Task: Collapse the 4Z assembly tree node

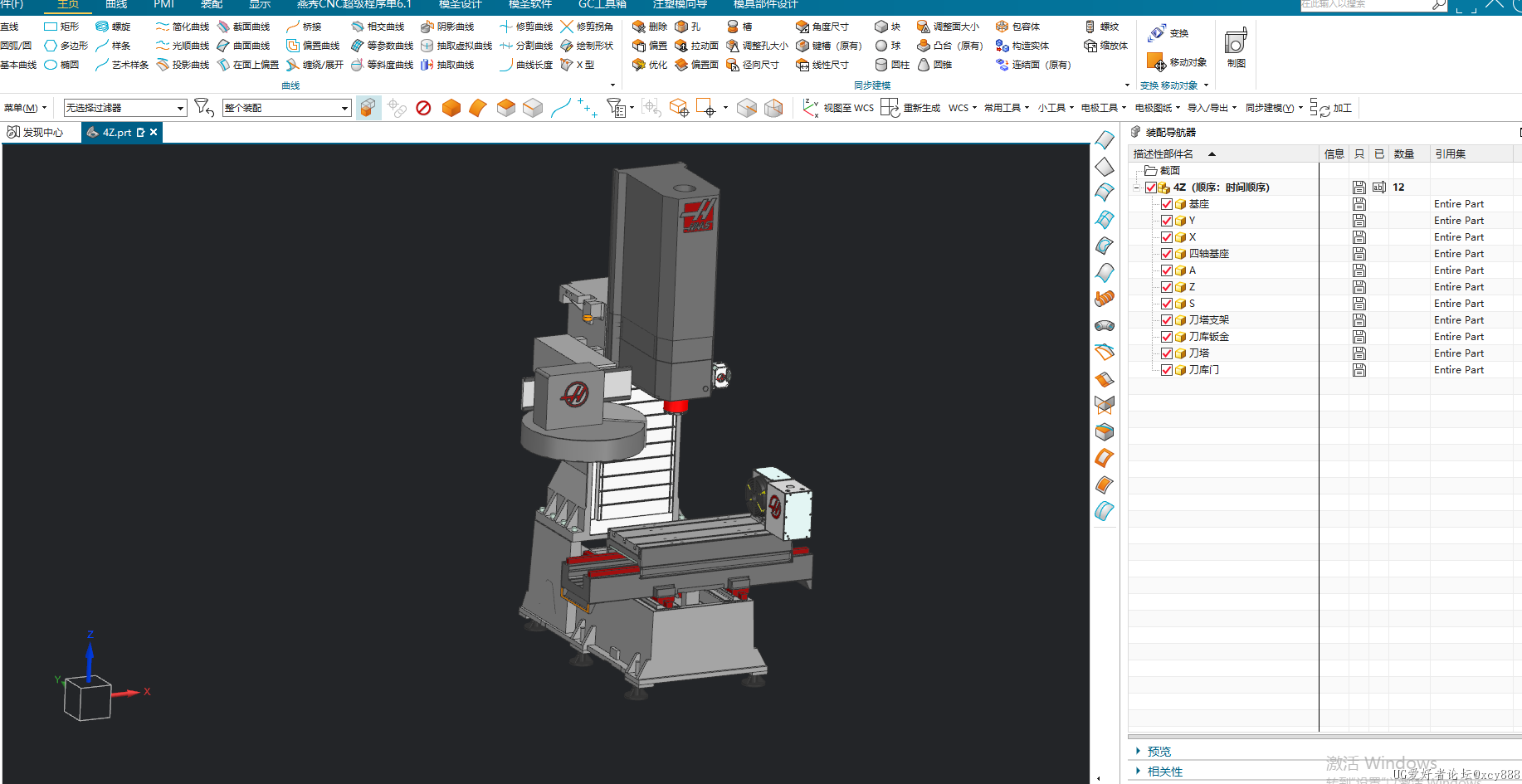Action: click(1136, 187)
